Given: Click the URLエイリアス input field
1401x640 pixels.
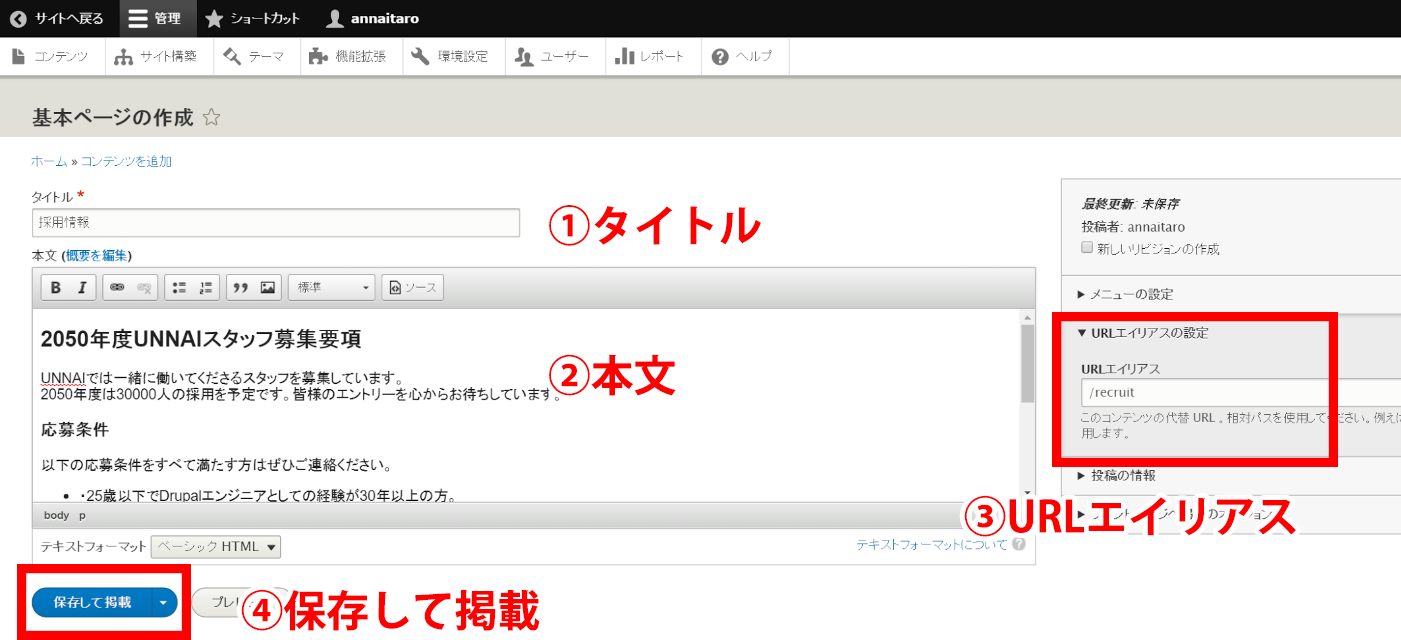Looking at the screenshot, I should pos(1240,393).
